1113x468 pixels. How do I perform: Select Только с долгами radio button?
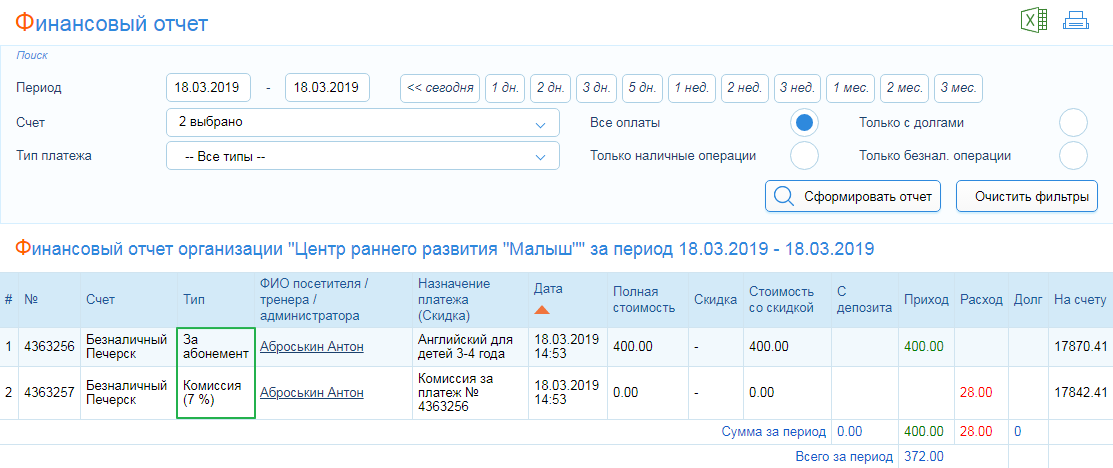click(1073, 123)
